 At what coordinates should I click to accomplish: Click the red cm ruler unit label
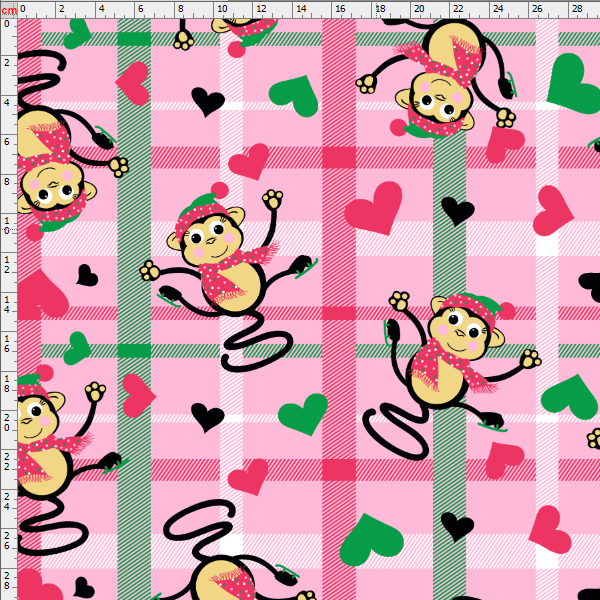coord(8,10)
